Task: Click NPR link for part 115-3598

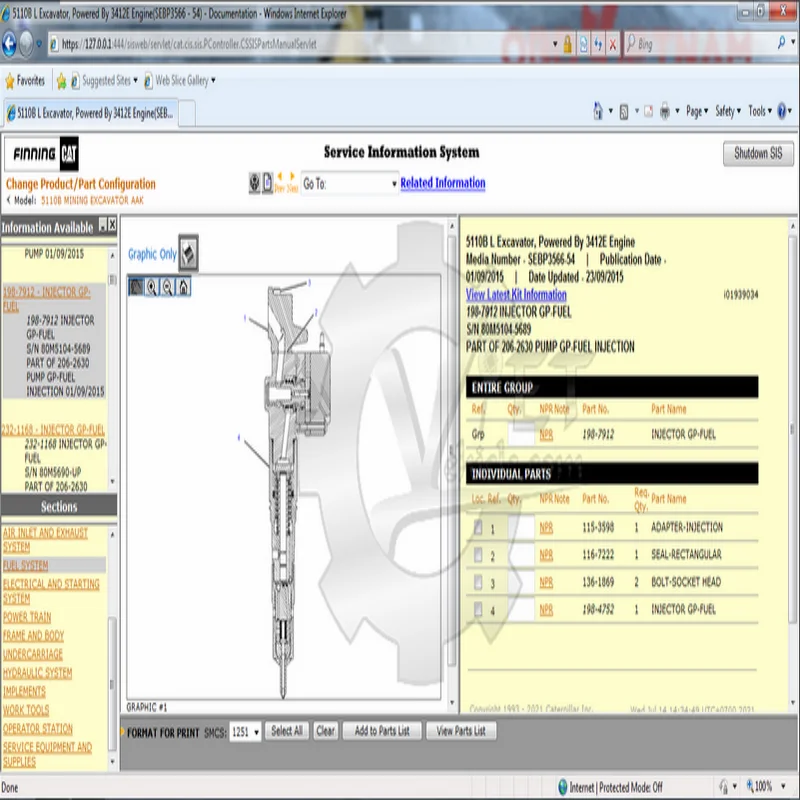Action: (x=546, y=528)
